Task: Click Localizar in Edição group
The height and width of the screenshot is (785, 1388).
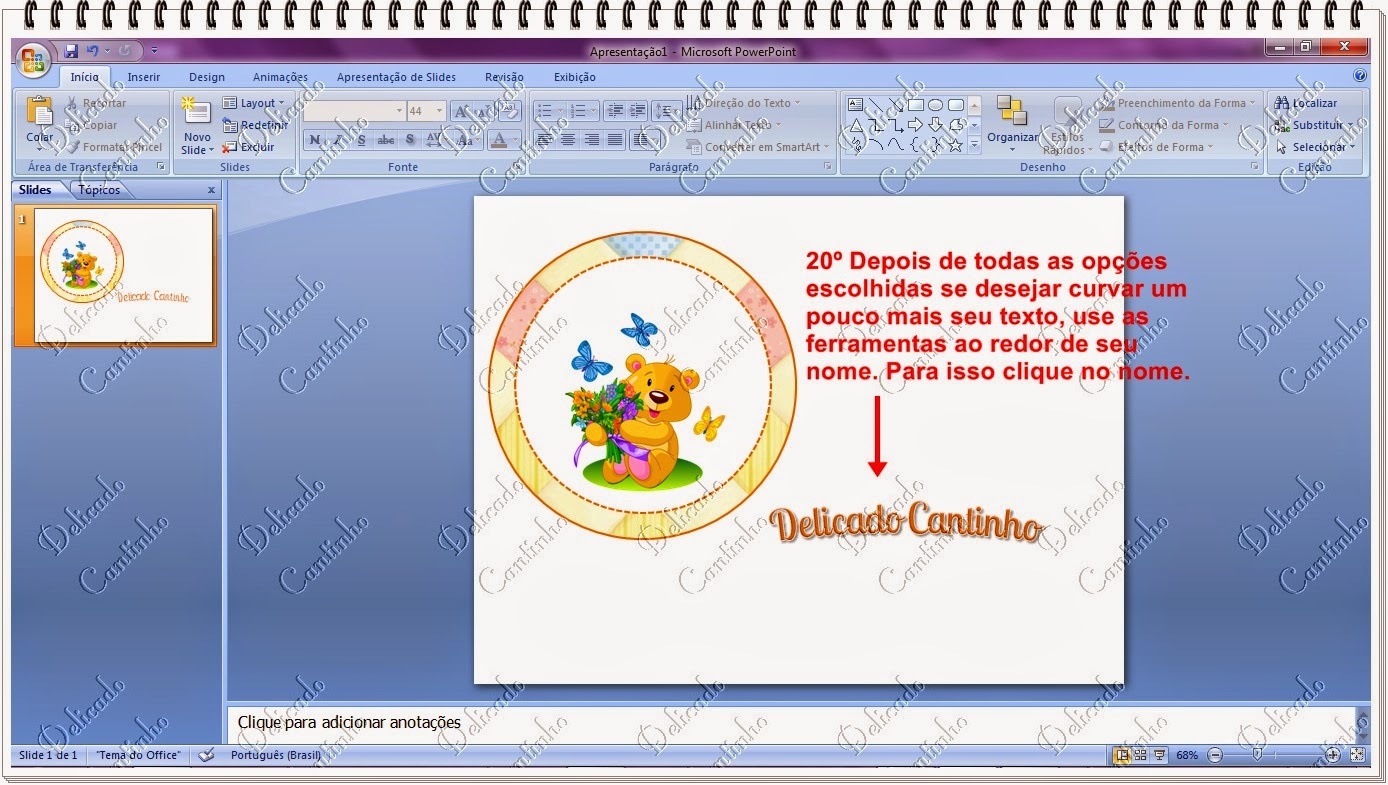Action: pos(1306,103)
